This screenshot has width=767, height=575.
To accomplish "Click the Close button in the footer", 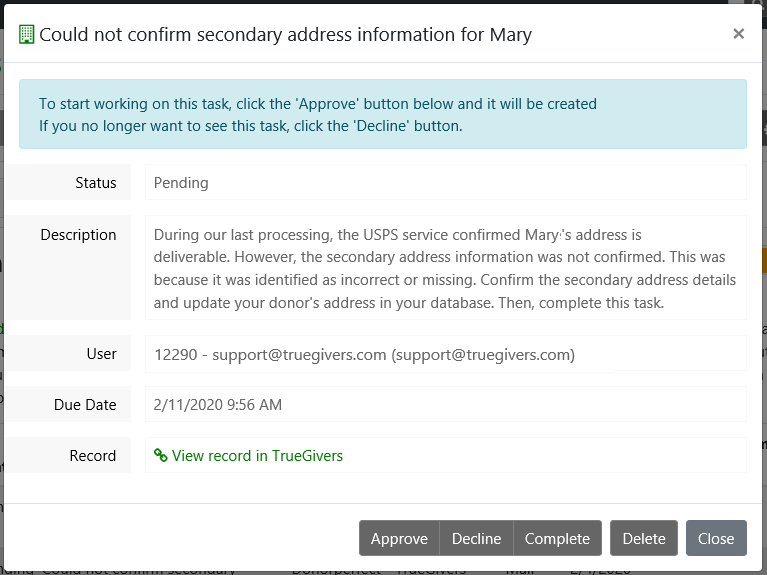I will [x=716, y=538].
